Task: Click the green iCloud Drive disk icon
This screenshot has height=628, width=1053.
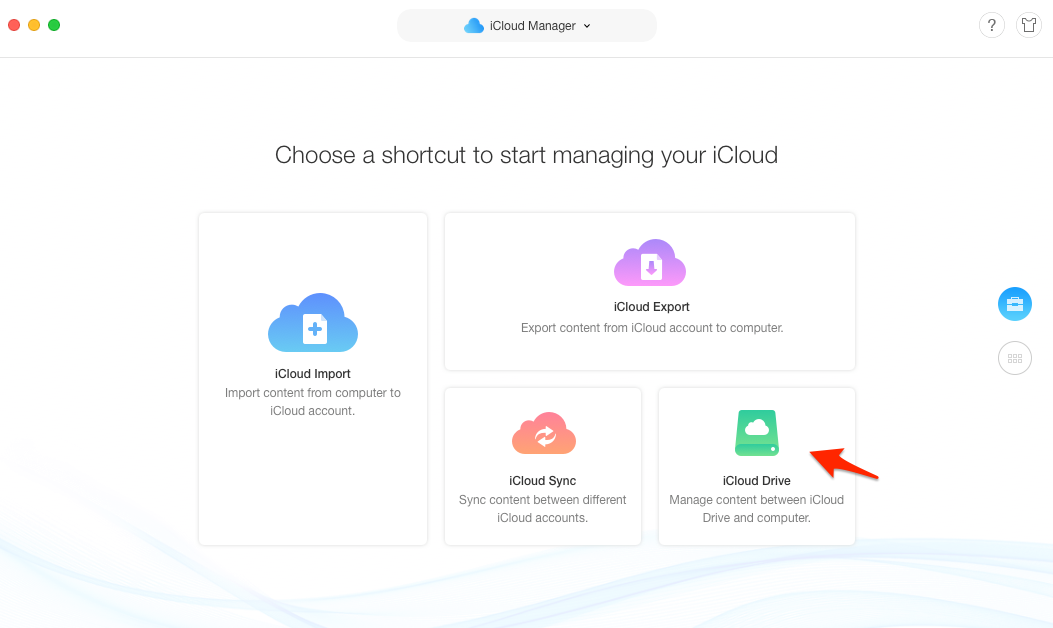Action: click(756, 433)
